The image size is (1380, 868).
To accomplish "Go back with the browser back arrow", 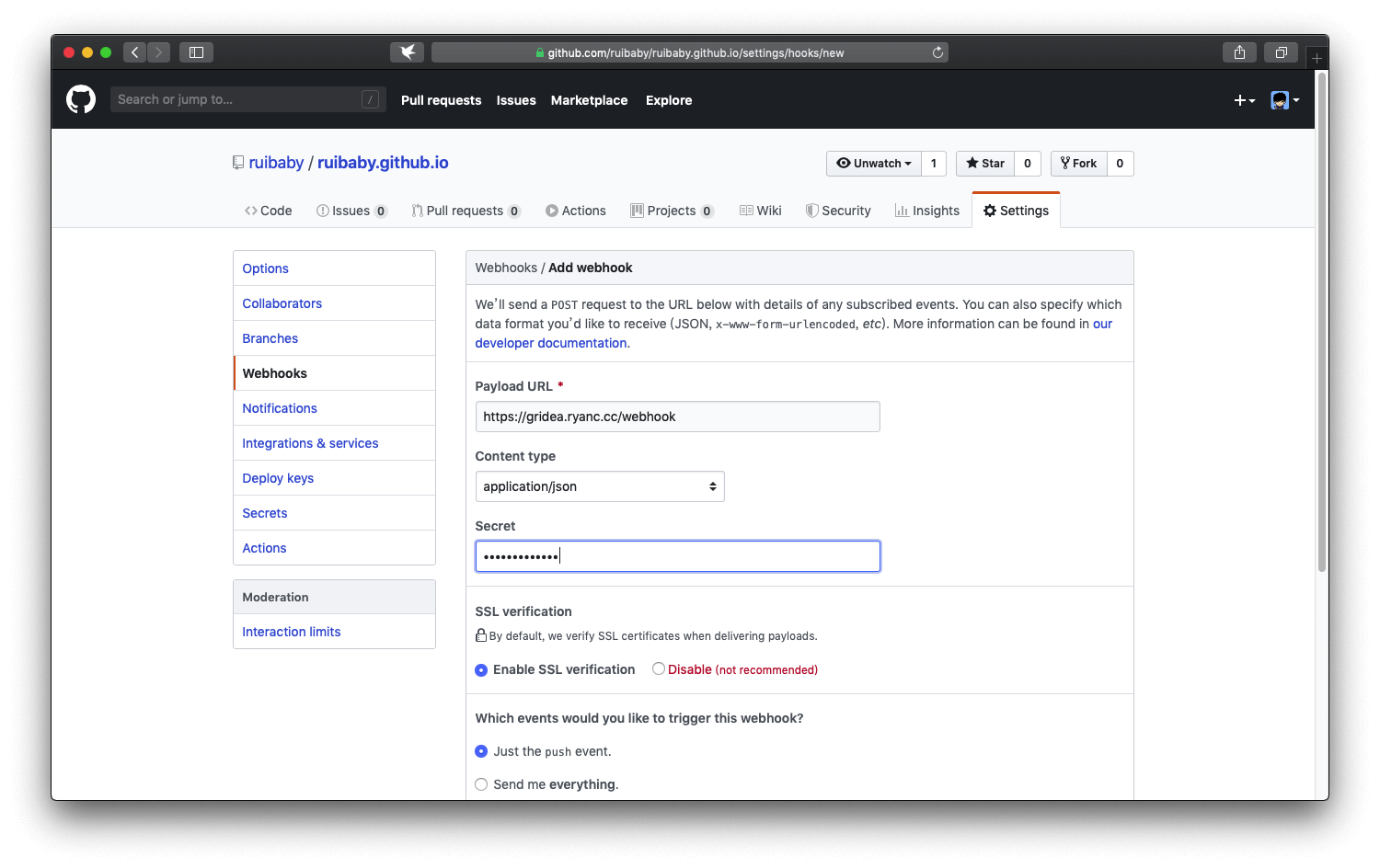I will (x=135, y=52).
